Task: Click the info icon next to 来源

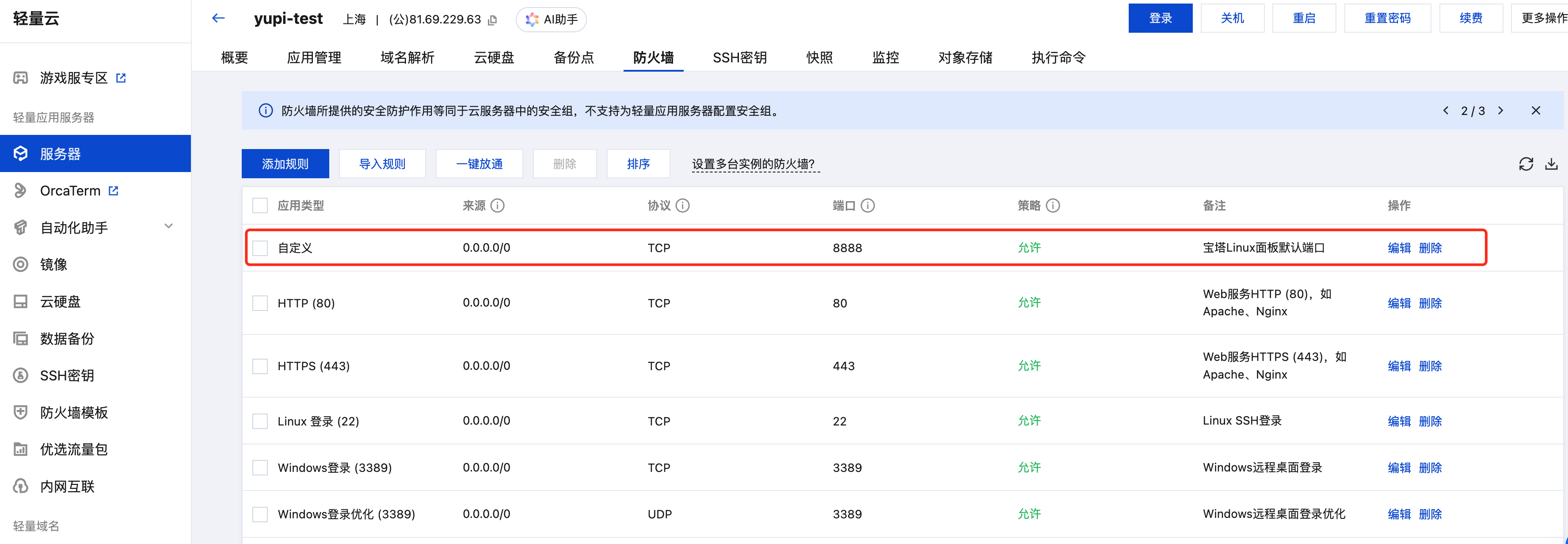Action: [497, 206]
